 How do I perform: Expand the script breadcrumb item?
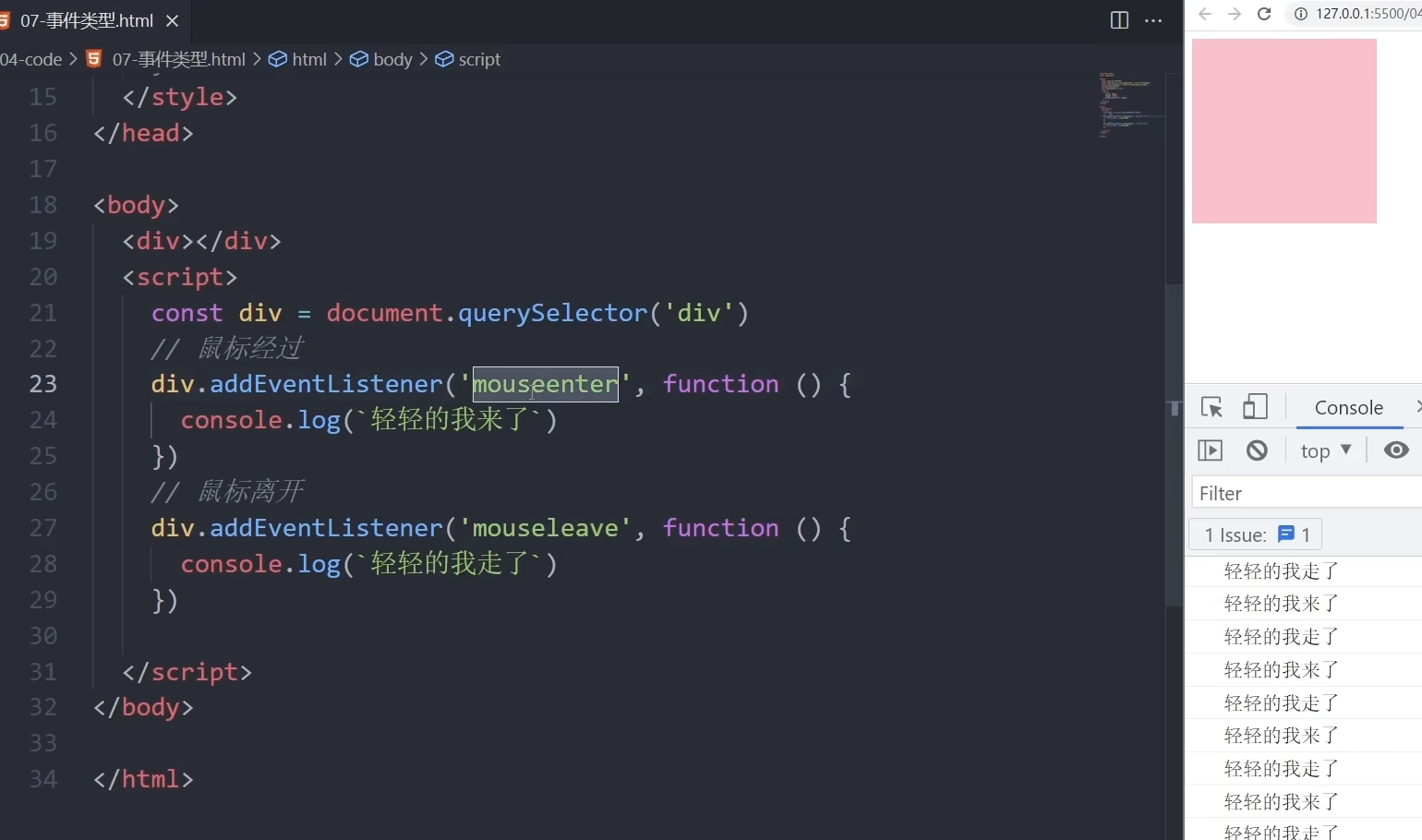[x=477, y=59]
